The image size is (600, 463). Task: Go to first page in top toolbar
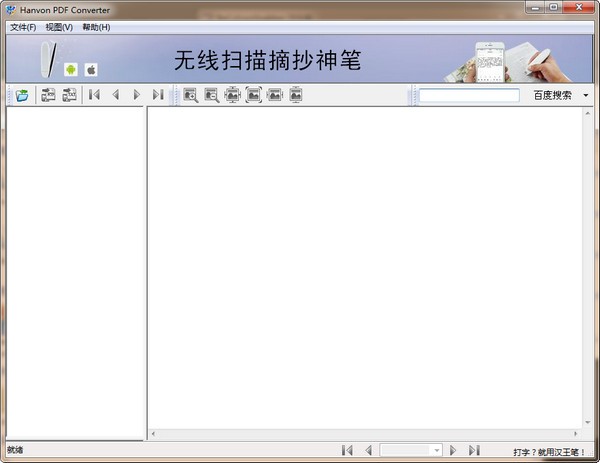[94, 95]
